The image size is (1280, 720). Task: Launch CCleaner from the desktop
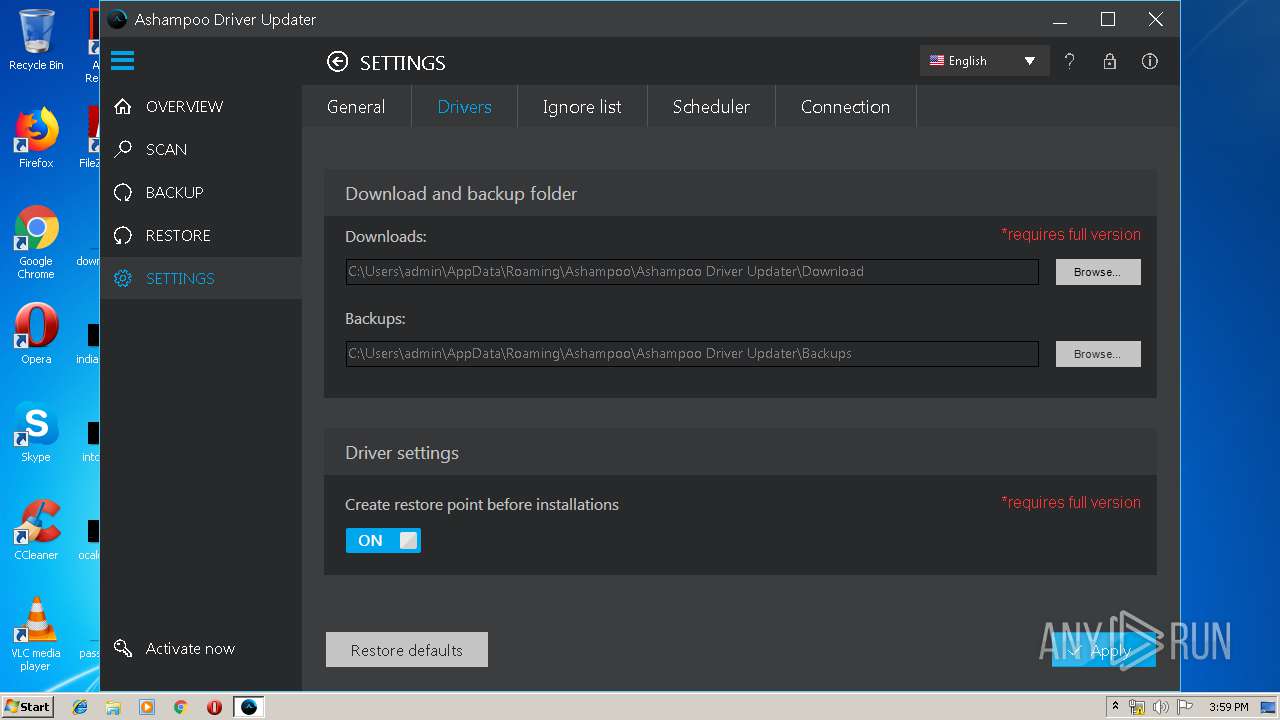[x=36, y=530]
